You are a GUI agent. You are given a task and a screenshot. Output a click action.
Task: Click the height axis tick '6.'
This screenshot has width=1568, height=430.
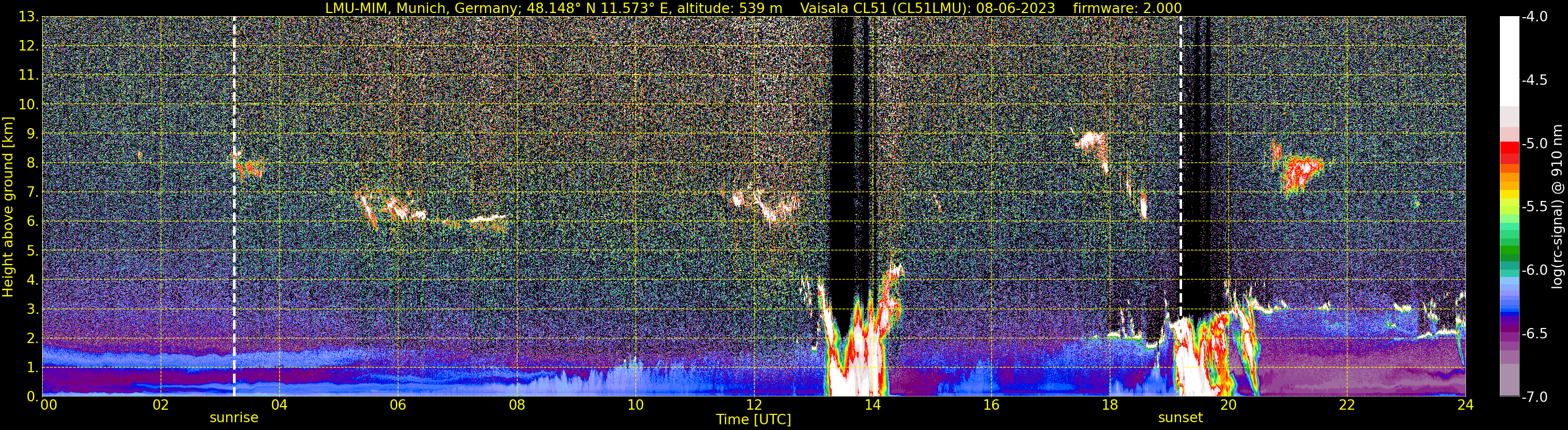click(33, 221)
